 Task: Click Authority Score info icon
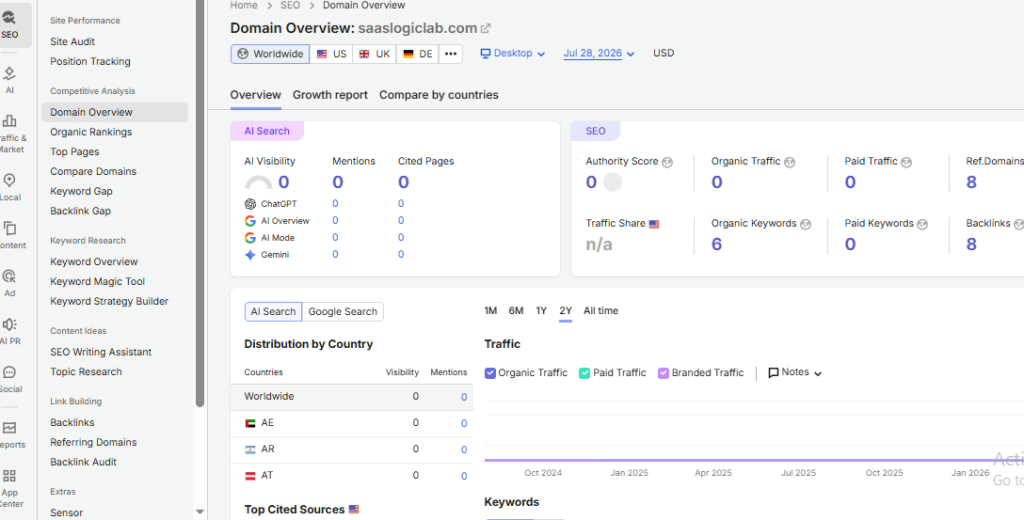(667, 162)
